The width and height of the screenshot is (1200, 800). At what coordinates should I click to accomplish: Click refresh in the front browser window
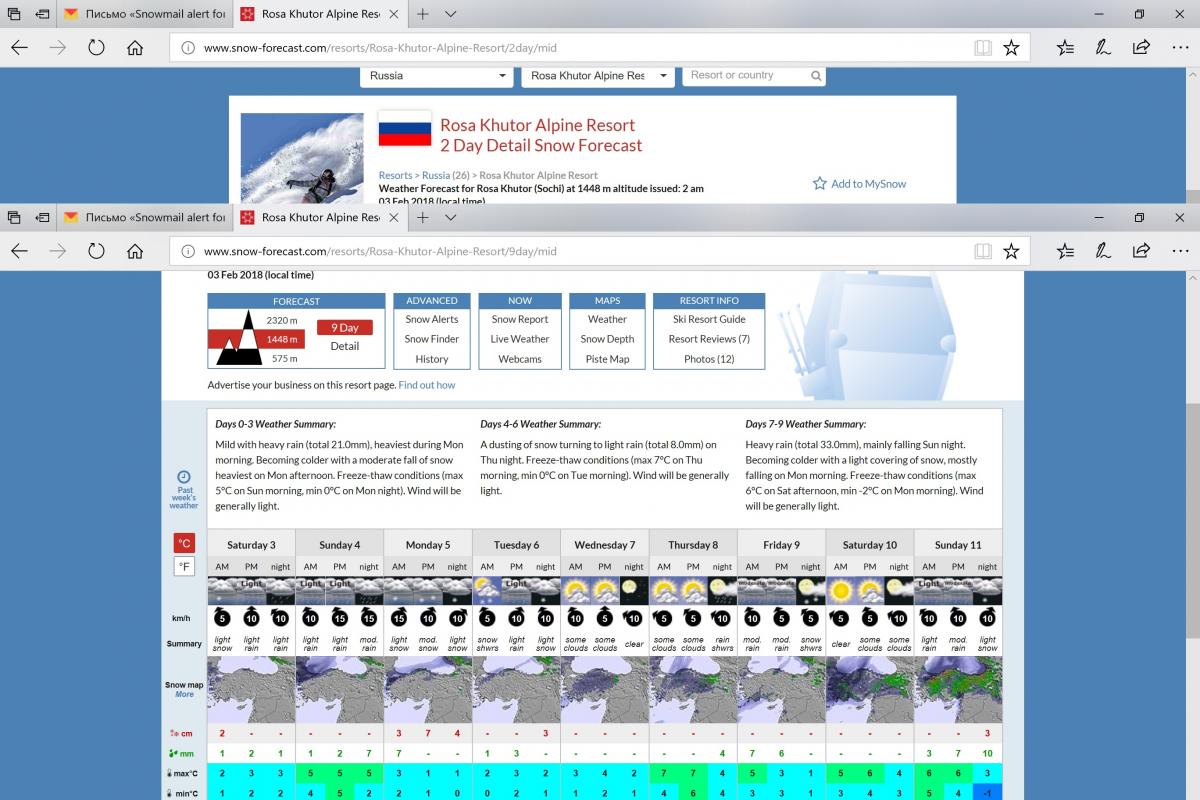coord(96,251)
